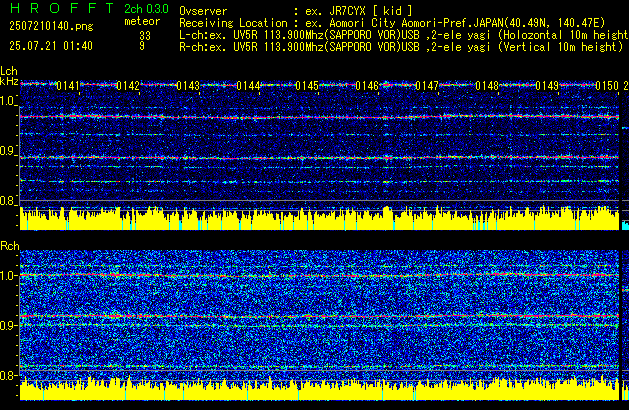The height and width of the screenshot is (410, 629).
Task: Click the 0149 time marker
Action: (x=547, y=86)
